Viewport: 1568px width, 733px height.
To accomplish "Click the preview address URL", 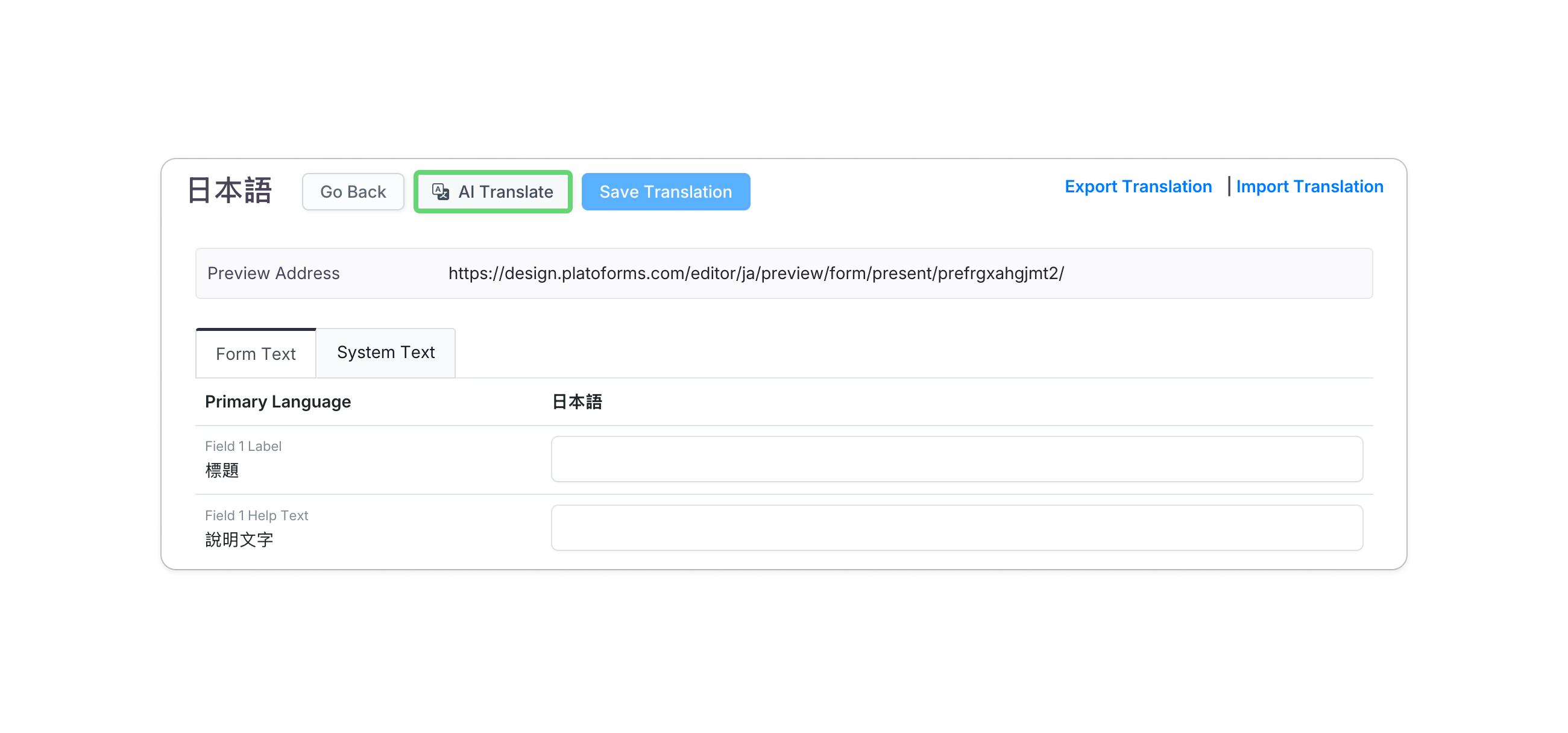I will tap(755, 273).
